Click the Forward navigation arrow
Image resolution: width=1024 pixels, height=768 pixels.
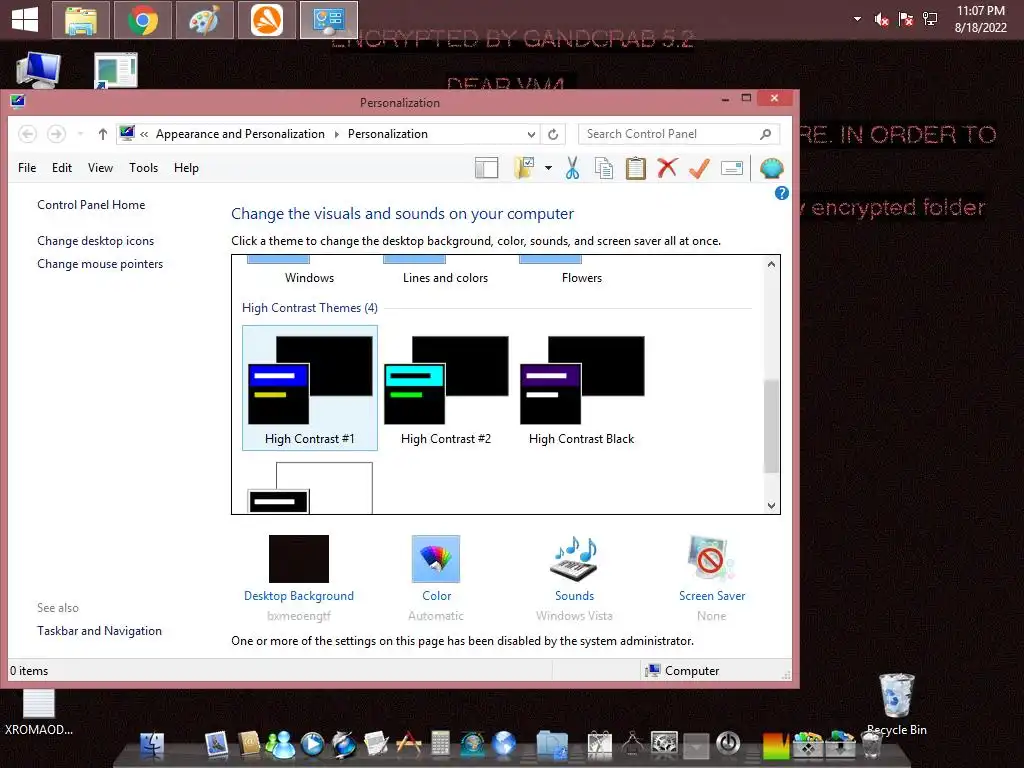click(57, 134)
